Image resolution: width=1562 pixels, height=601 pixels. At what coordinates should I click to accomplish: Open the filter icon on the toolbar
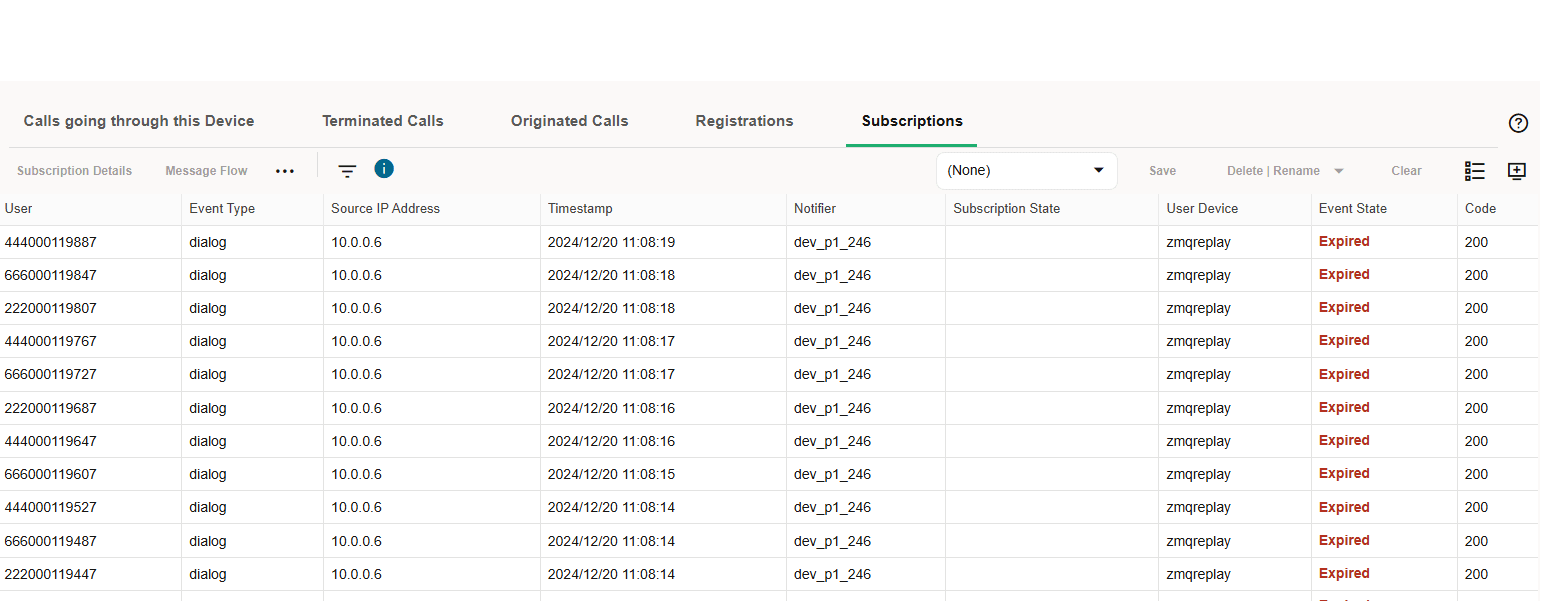[347, 171]
